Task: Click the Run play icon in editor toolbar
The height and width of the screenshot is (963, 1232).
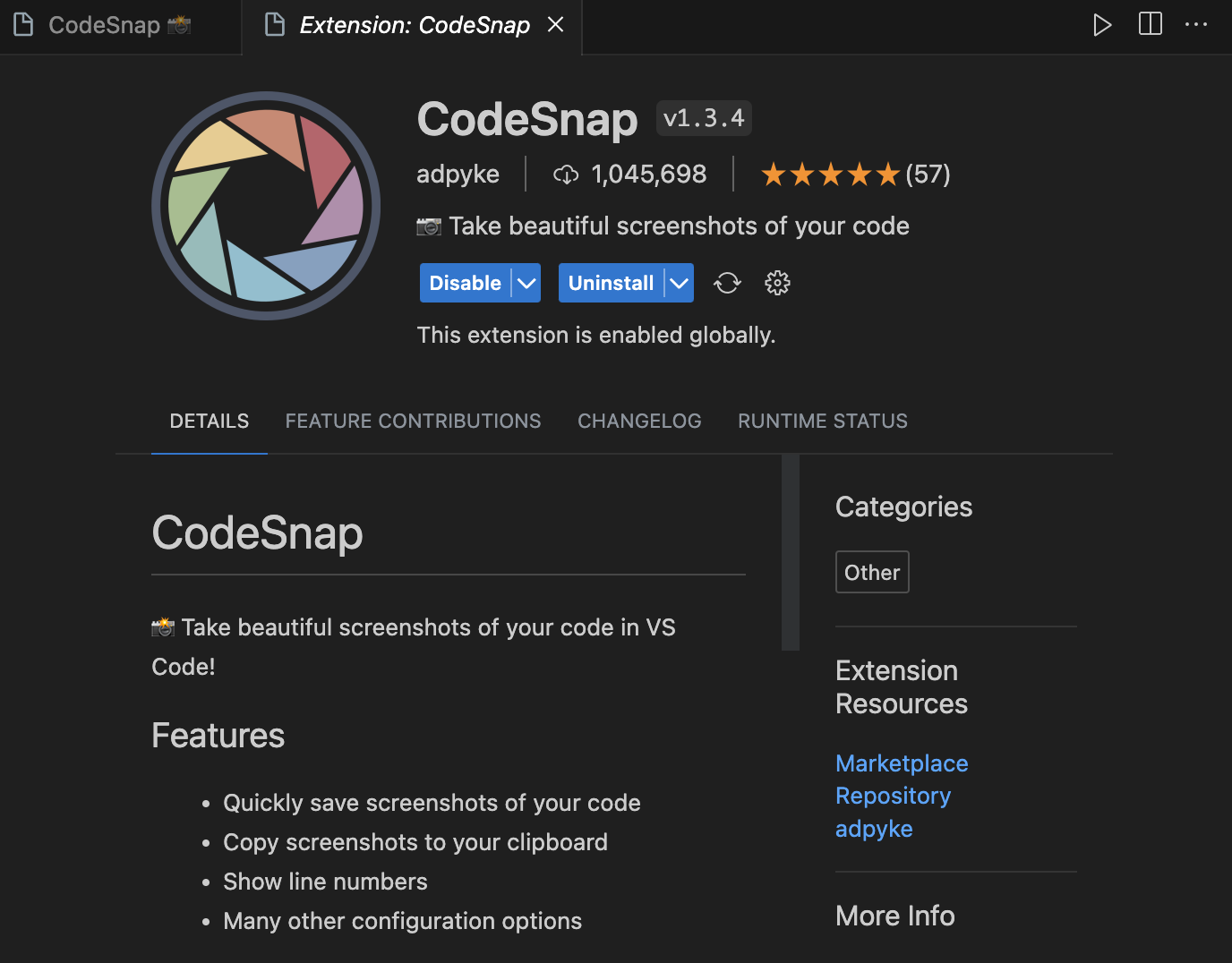Action: click(x=1102, y=25)
